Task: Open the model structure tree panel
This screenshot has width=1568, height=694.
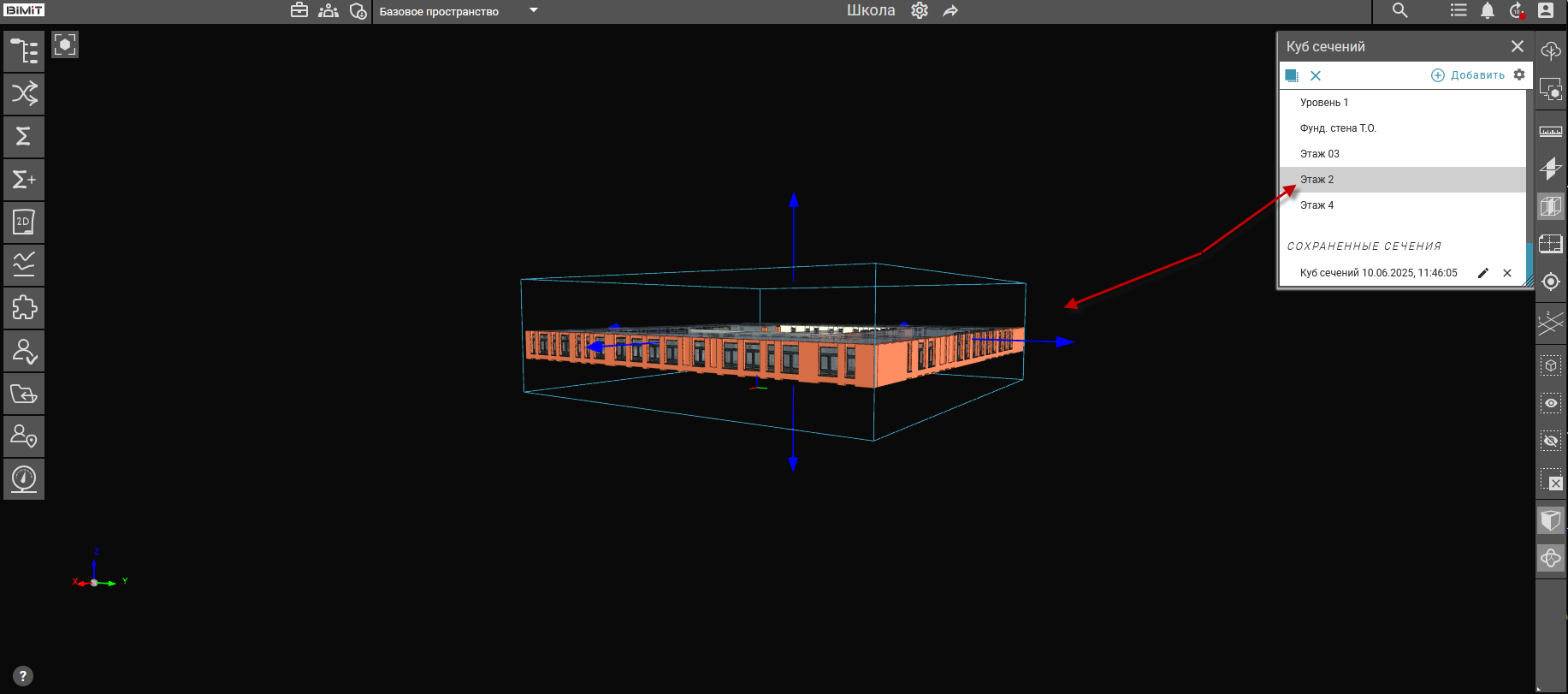Action: [x=24, y=51]
